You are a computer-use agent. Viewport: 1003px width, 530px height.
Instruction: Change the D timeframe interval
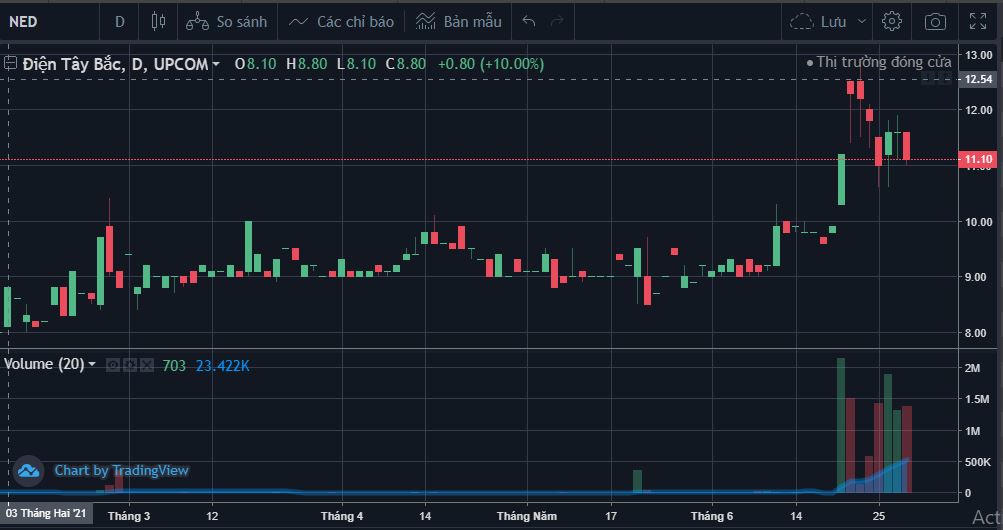click(x=120, y=21)
